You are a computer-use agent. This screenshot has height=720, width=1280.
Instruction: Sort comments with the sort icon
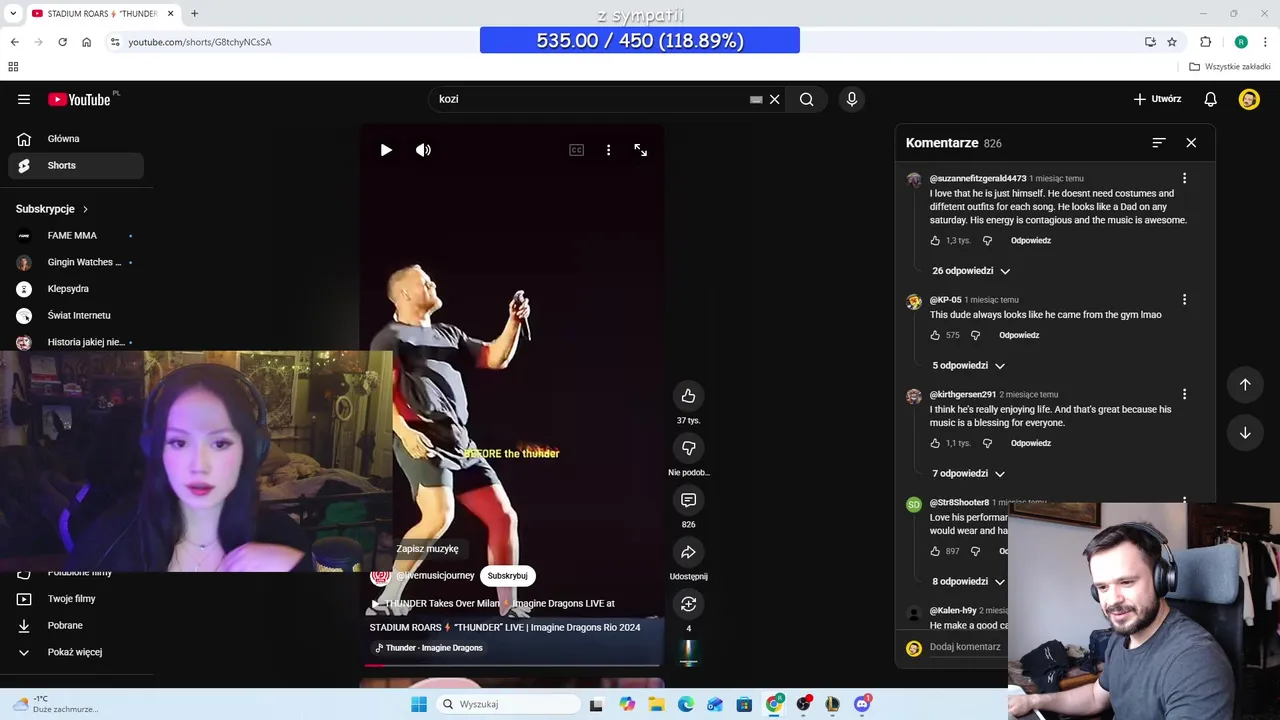click(1158, 143)
